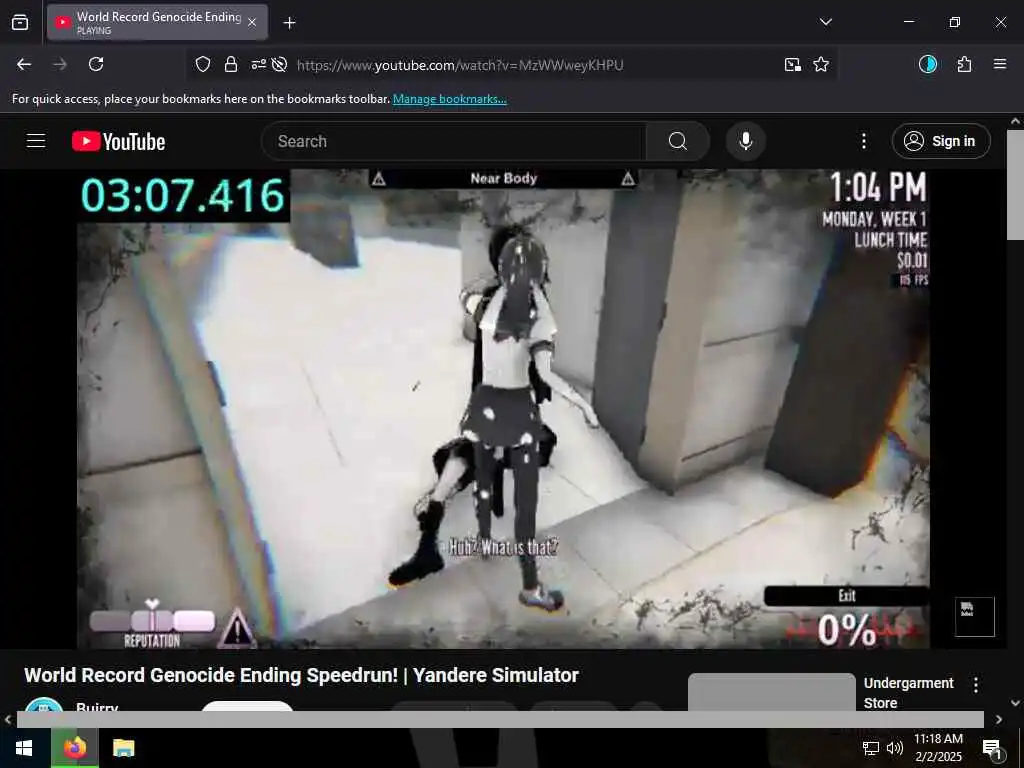Image resolution: width=1024 pixels, height=768 pixels.
Task: Click the horizontal scrollbar left arrow
Action: click(8, 720)
